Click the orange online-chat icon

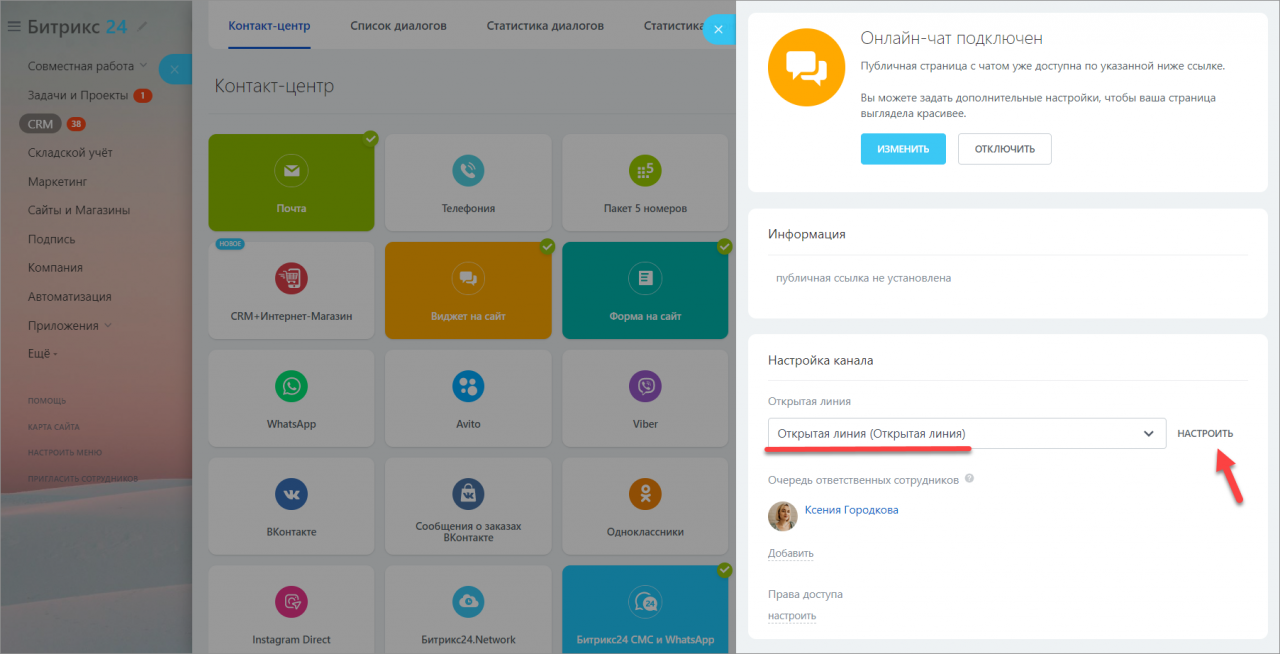(x=806, y=67)
